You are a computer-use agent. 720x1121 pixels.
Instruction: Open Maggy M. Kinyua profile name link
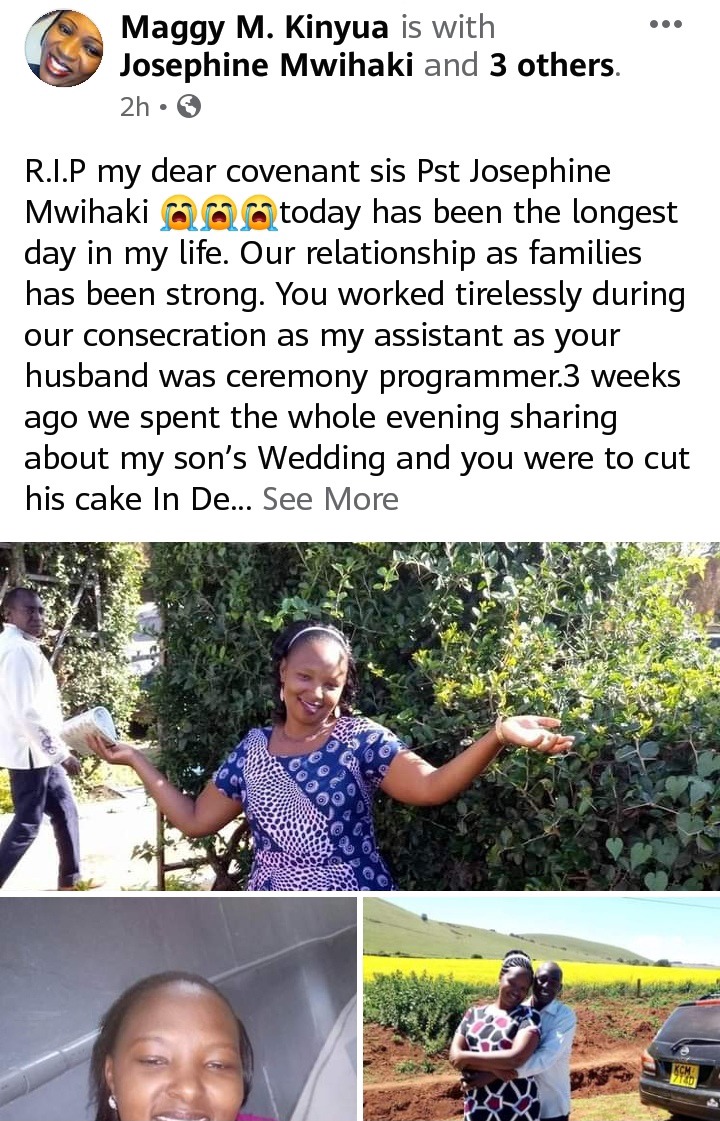coord(255,27)
